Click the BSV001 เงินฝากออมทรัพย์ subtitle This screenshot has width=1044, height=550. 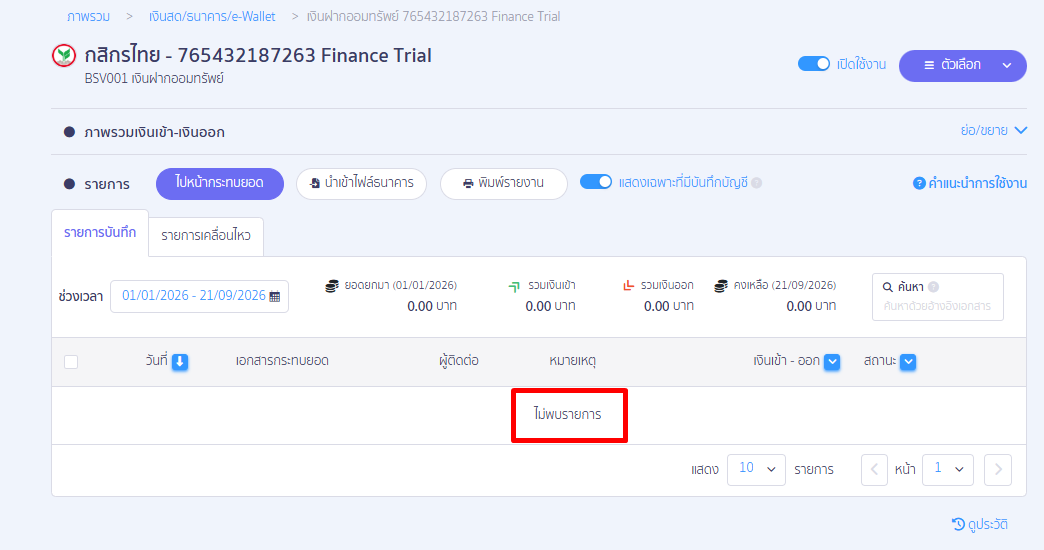[x=154, y=79]
